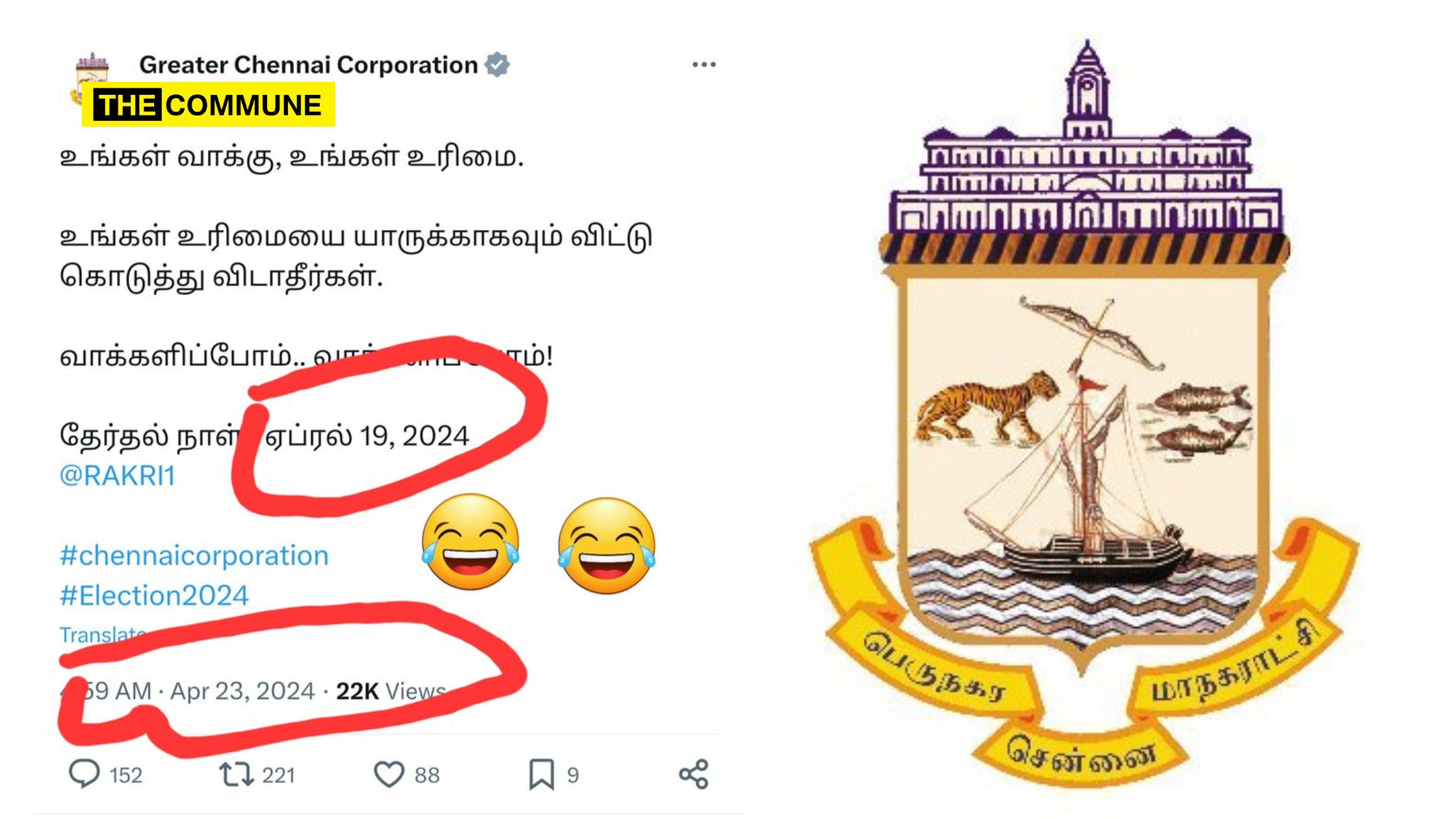Open the three-dot more options menu
This screenshot has width=1456, height=819.
tap(704, 64)
